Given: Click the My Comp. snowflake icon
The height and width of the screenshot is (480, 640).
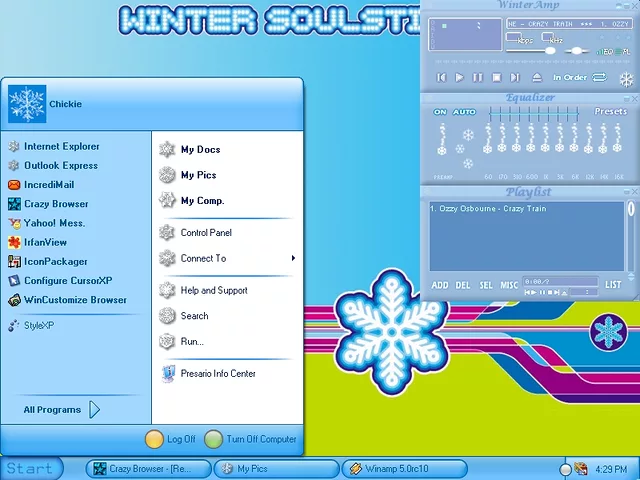Looking at the screenshot, I should click(167, 200).
